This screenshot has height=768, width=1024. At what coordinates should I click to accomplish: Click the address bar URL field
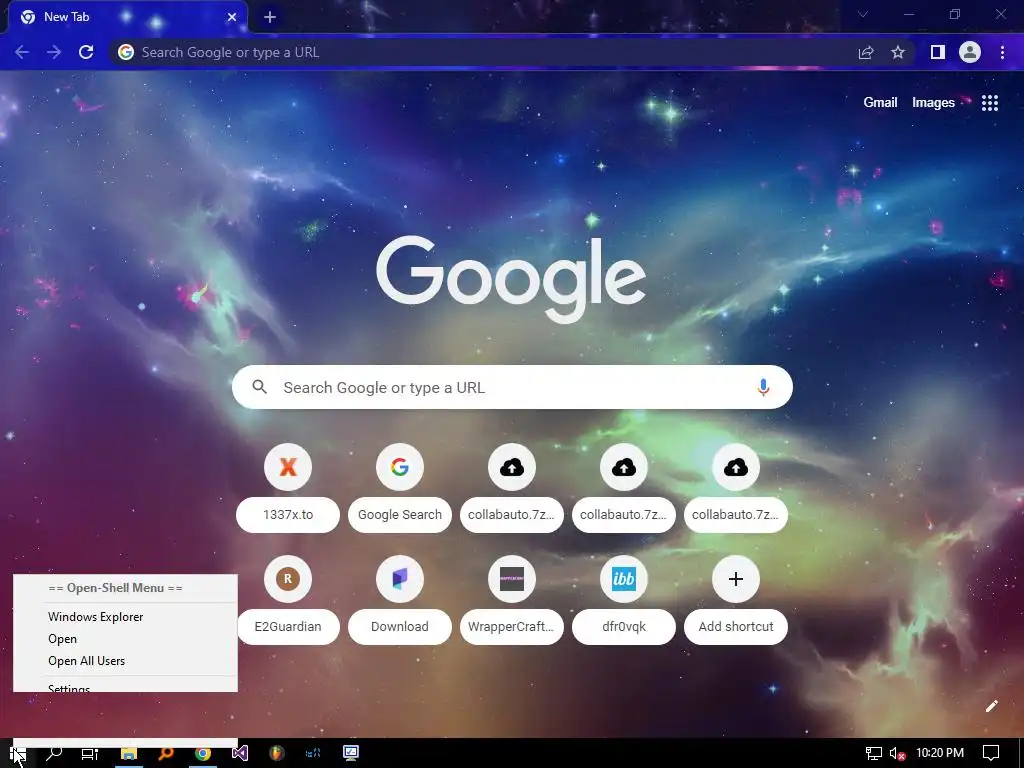(x=483, y=52)
